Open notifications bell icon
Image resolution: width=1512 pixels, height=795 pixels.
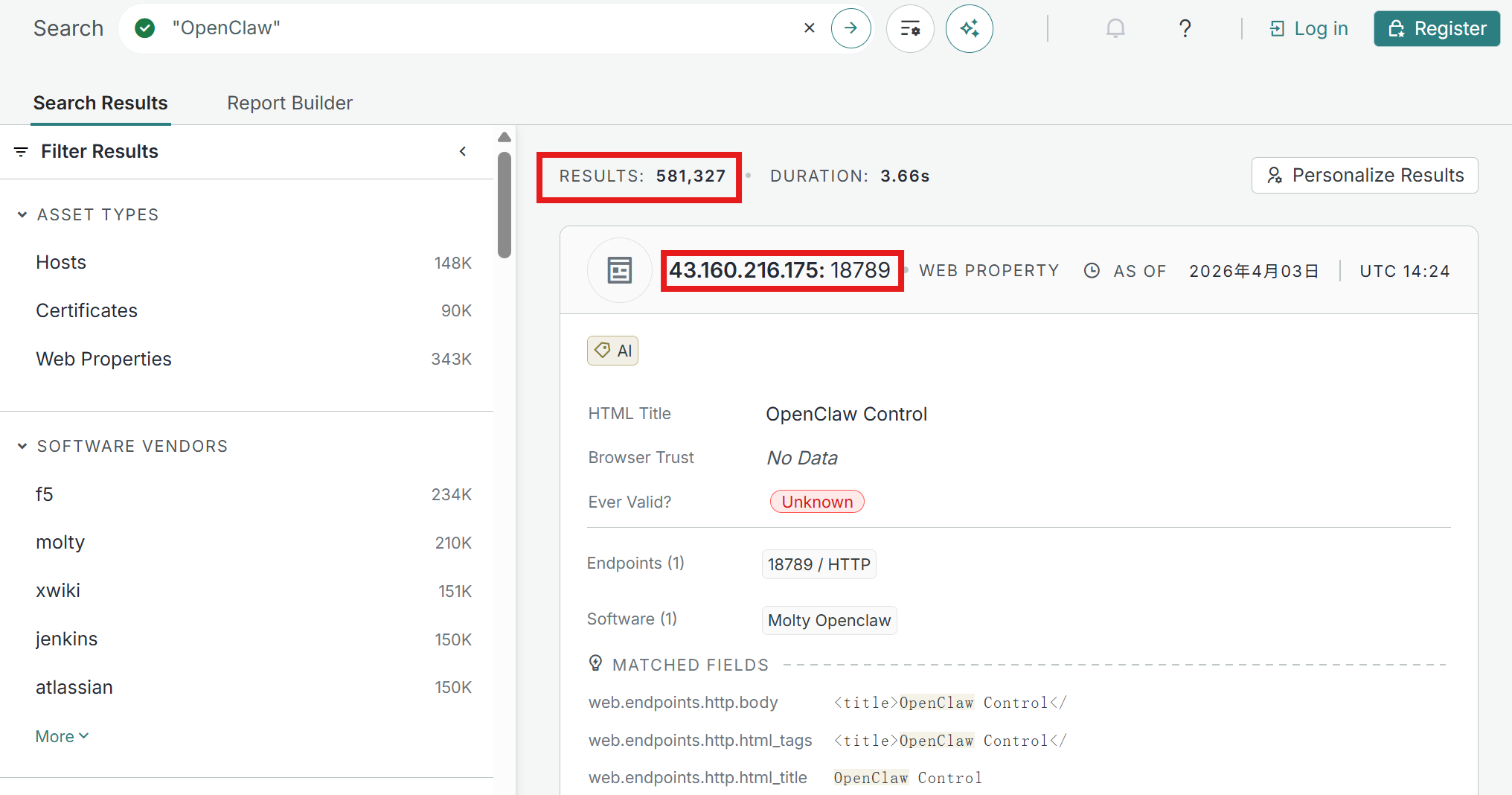tap(1115, 28)
